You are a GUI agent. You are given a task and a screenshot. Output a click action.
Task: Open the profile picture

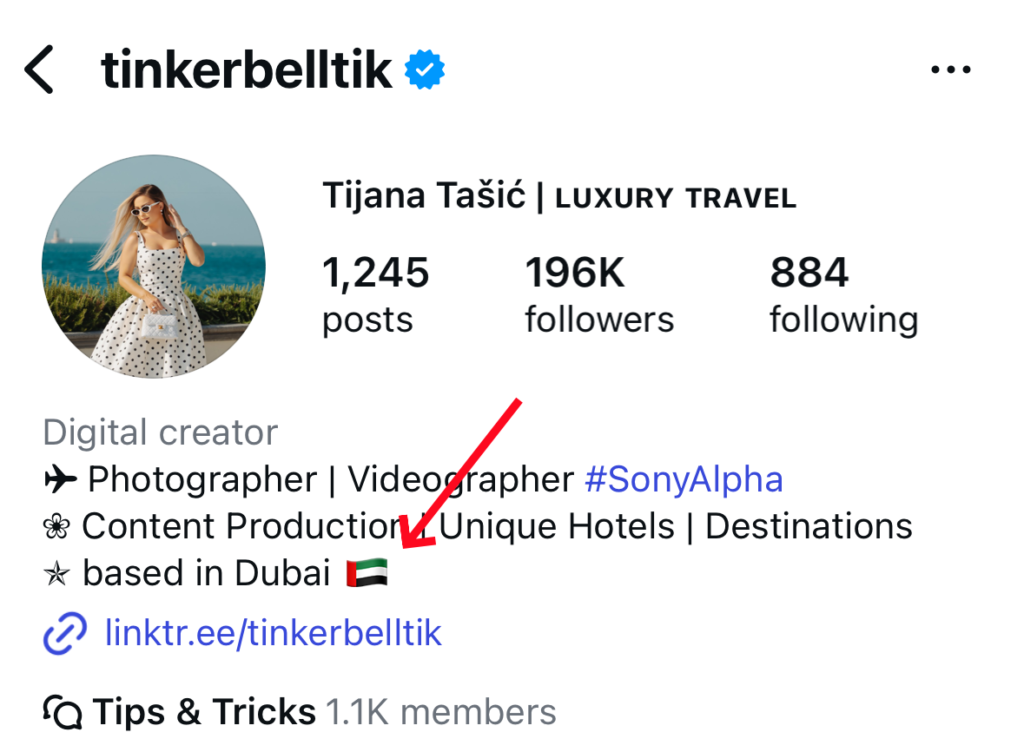[153, 266]
